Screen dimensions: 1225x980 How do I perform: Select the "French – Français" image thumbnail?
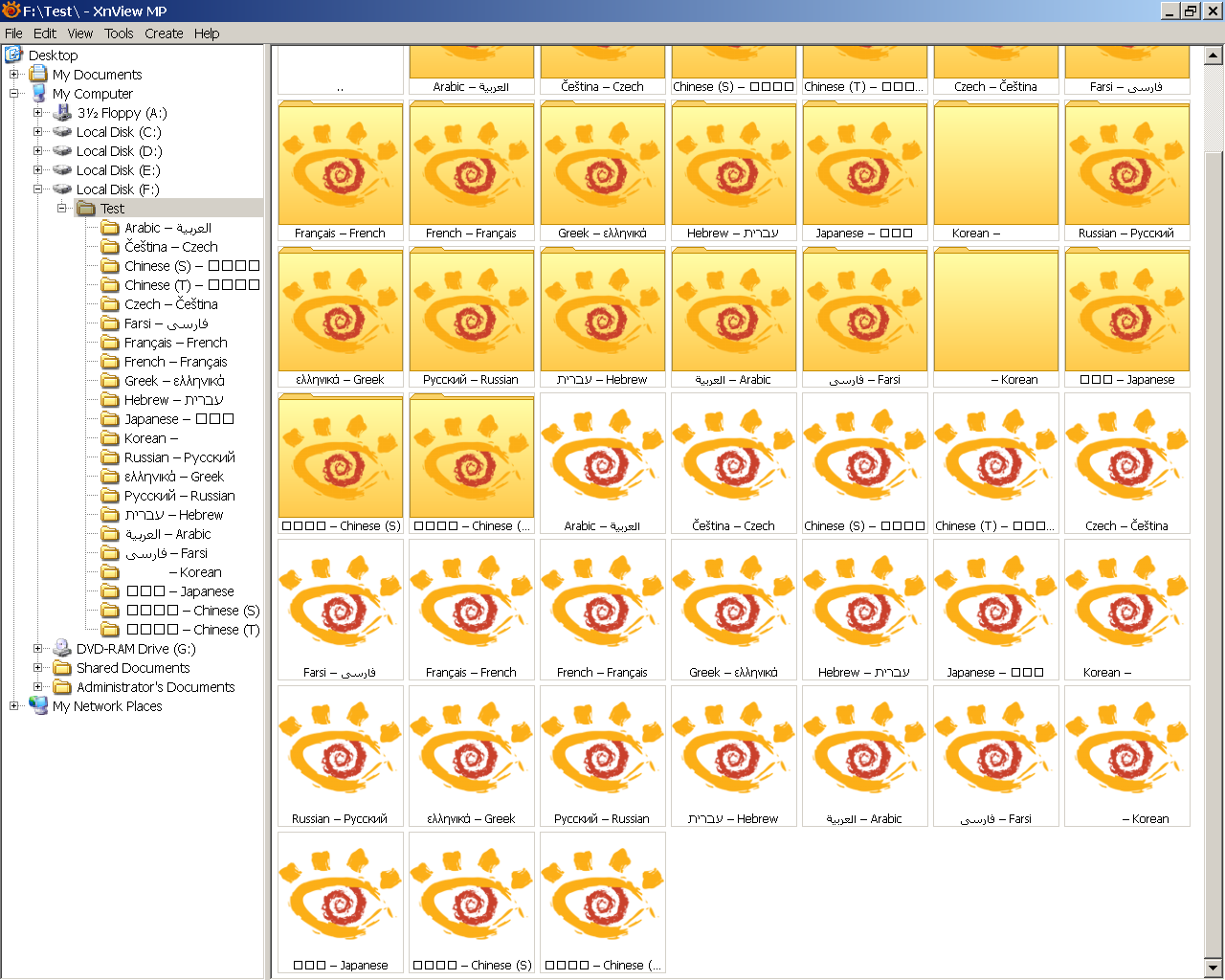click(x=603, y=610)
